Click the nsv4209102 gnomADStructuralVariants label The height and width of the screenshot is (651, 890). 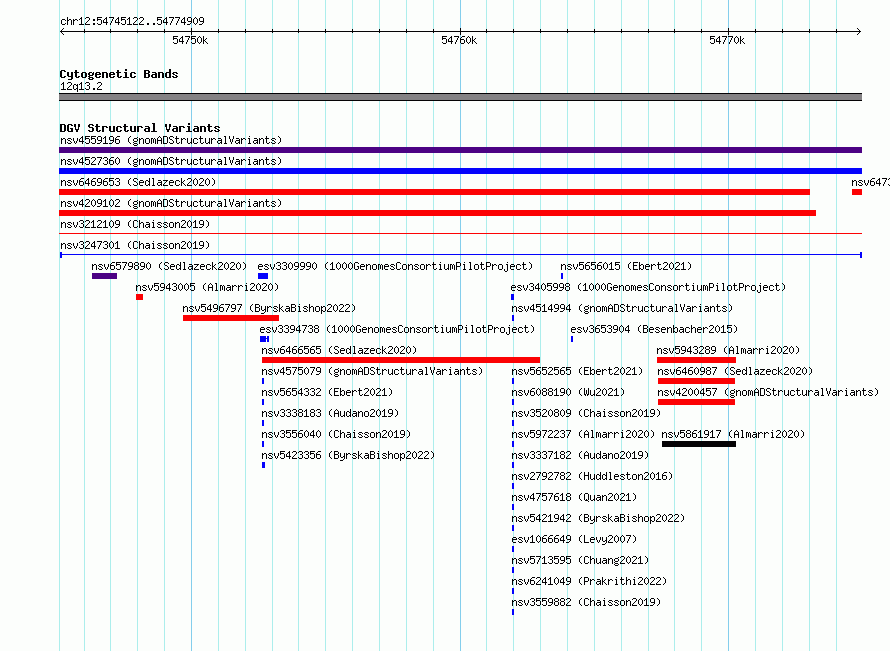click(x=171, y=203)
